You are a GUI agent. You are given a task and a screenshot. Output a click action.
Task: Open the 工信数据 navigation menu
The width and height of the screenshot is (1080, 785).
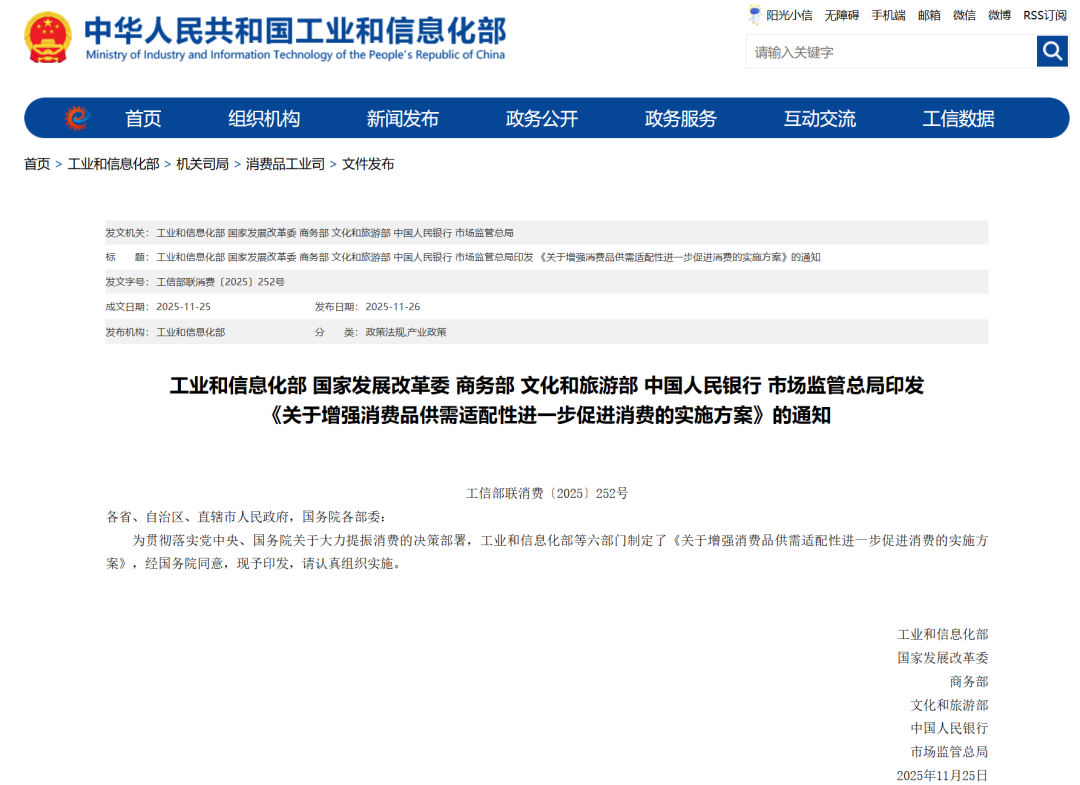(x=959, y=117)
